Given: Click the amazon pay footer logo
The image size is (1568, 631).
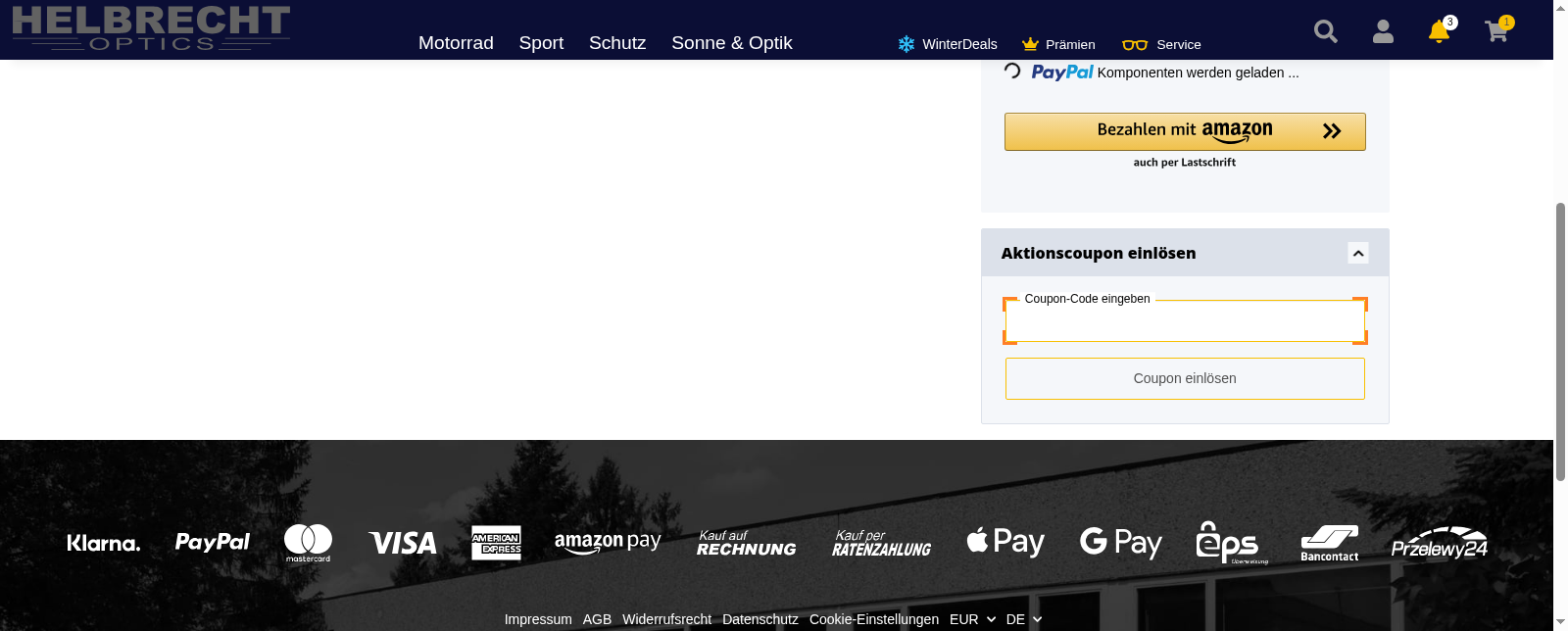Looking at the screenshot, I should (608, 543).
